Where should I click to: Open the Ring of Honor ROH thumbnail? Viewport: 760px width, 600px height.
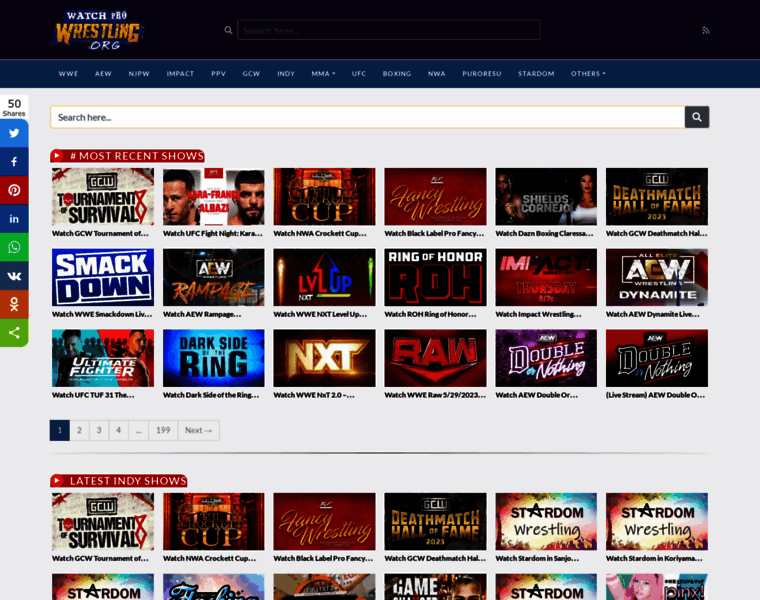pyautogui.click(x=435, y=277)
